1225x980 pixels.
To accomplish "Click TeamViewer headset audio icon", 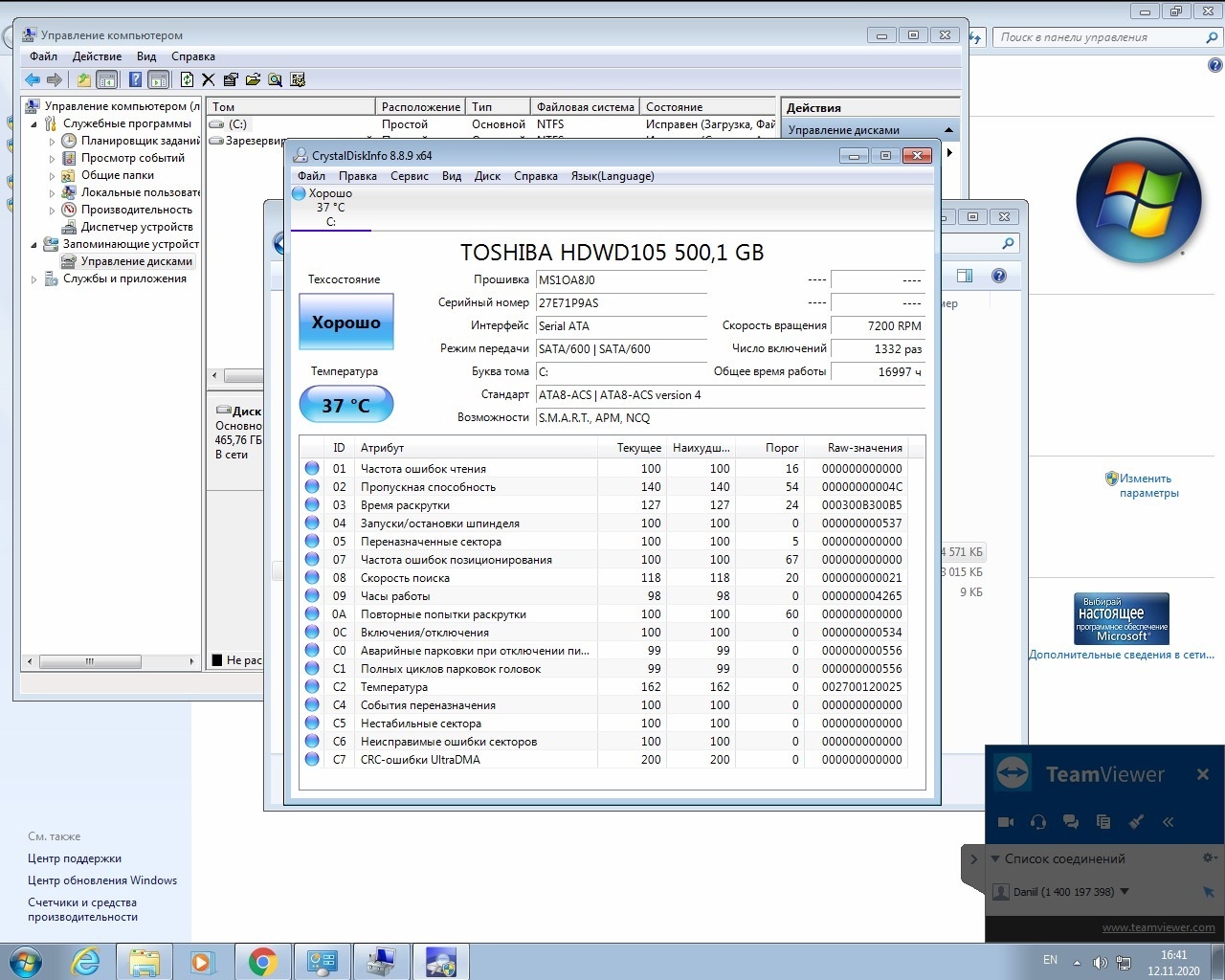I will point(1038,821).
